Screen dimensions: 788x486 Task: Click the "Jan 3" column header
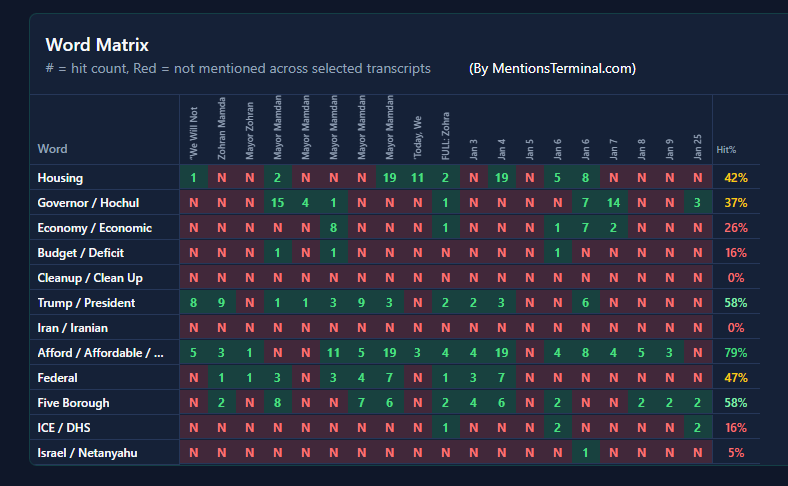point(473,150)
